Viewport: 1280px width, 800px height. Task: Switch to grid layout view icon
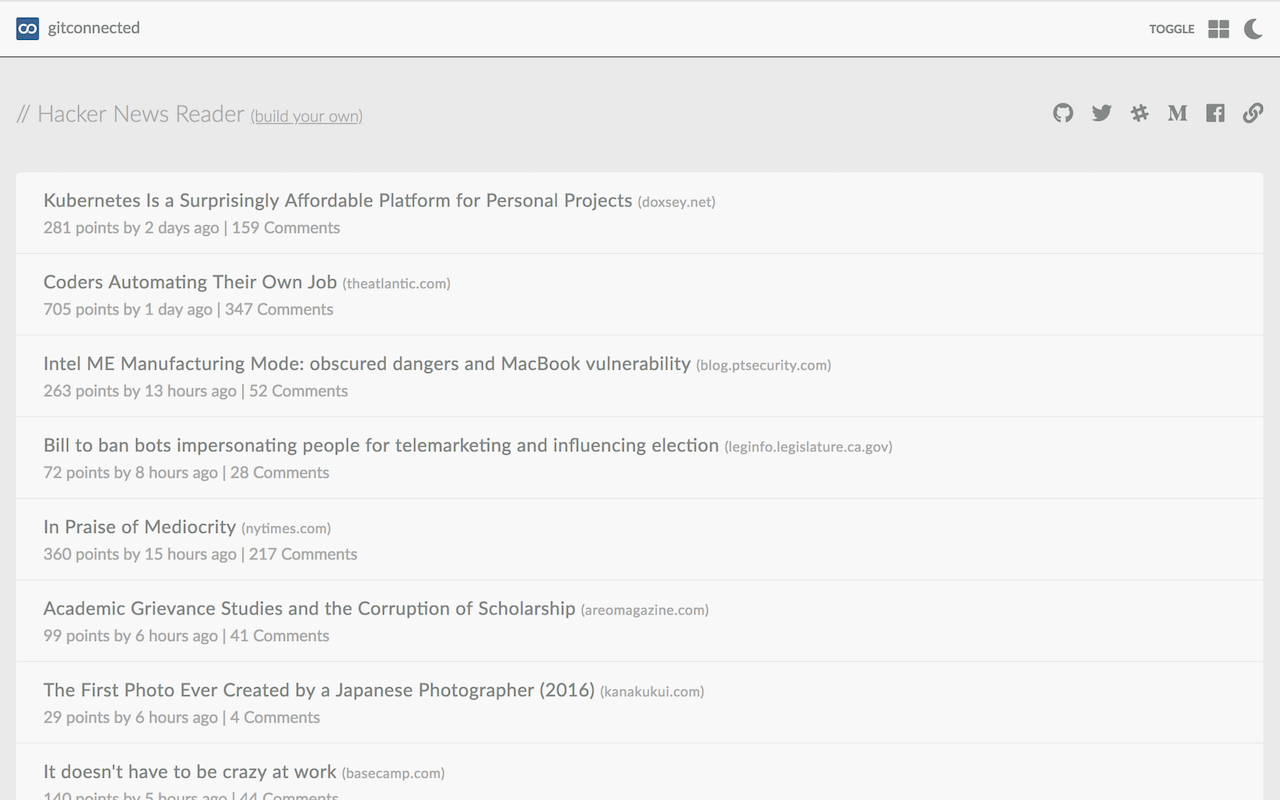coord(1218,29)
